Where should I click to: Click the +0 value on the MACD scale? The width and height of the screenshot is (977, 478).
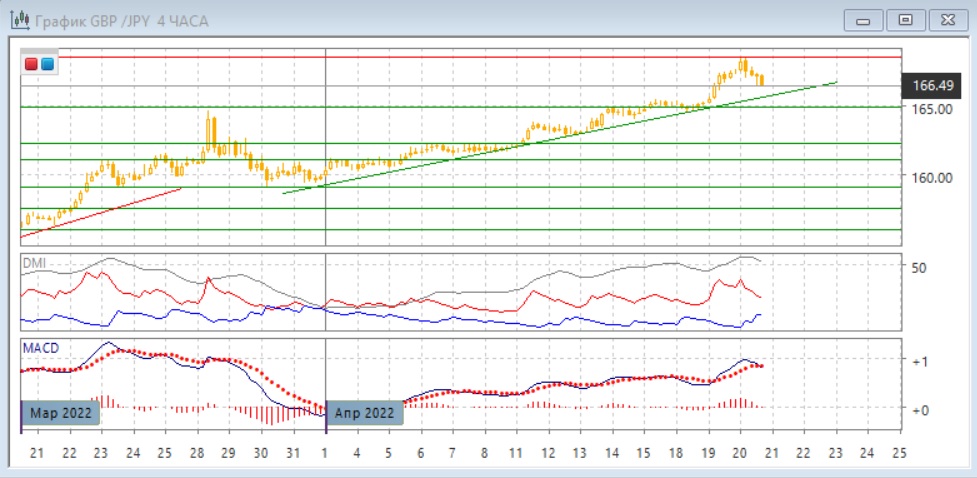920,410
